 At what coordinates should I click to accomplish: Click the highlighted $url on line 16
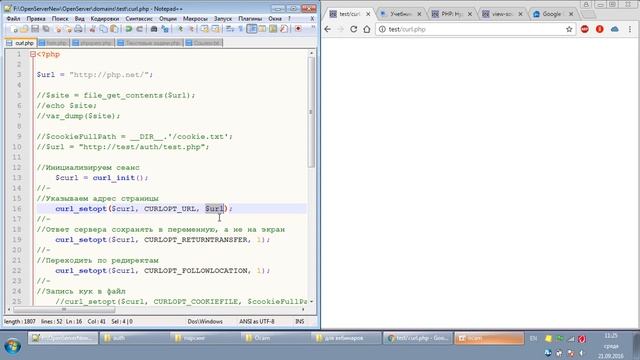(x=214, y=209)
